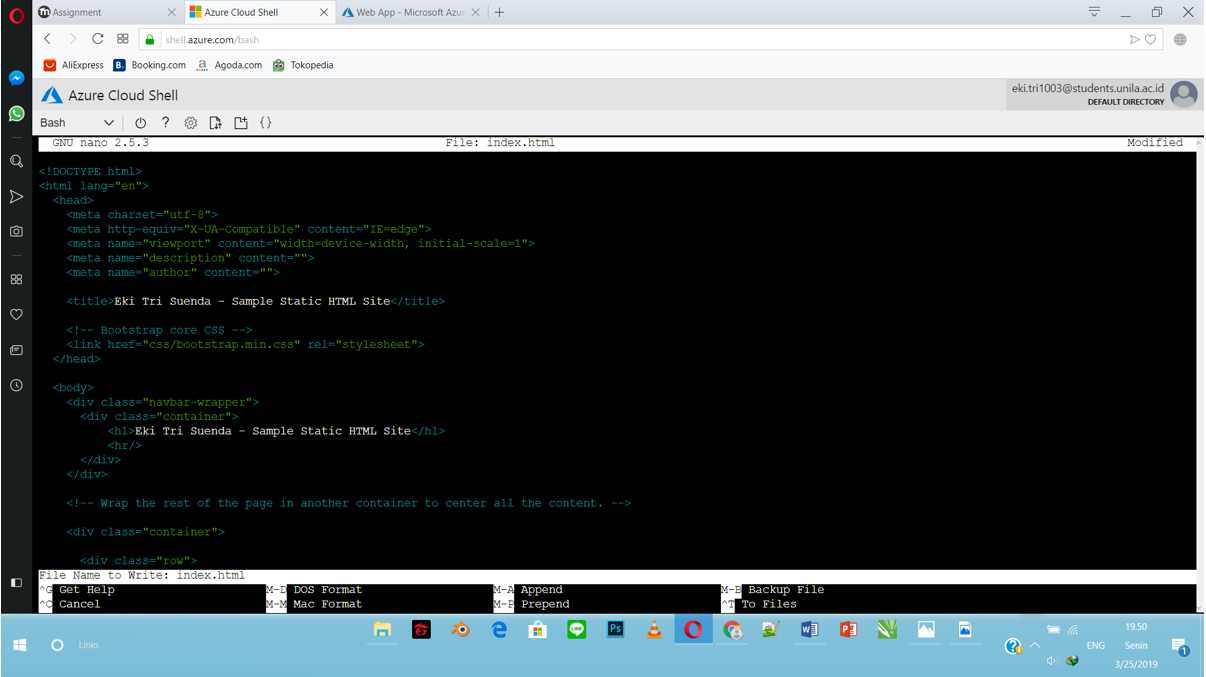Click the volume speaker in the system tray
The width and height of the screenshot is (1206, 677).
click(x=1051, y=661)
